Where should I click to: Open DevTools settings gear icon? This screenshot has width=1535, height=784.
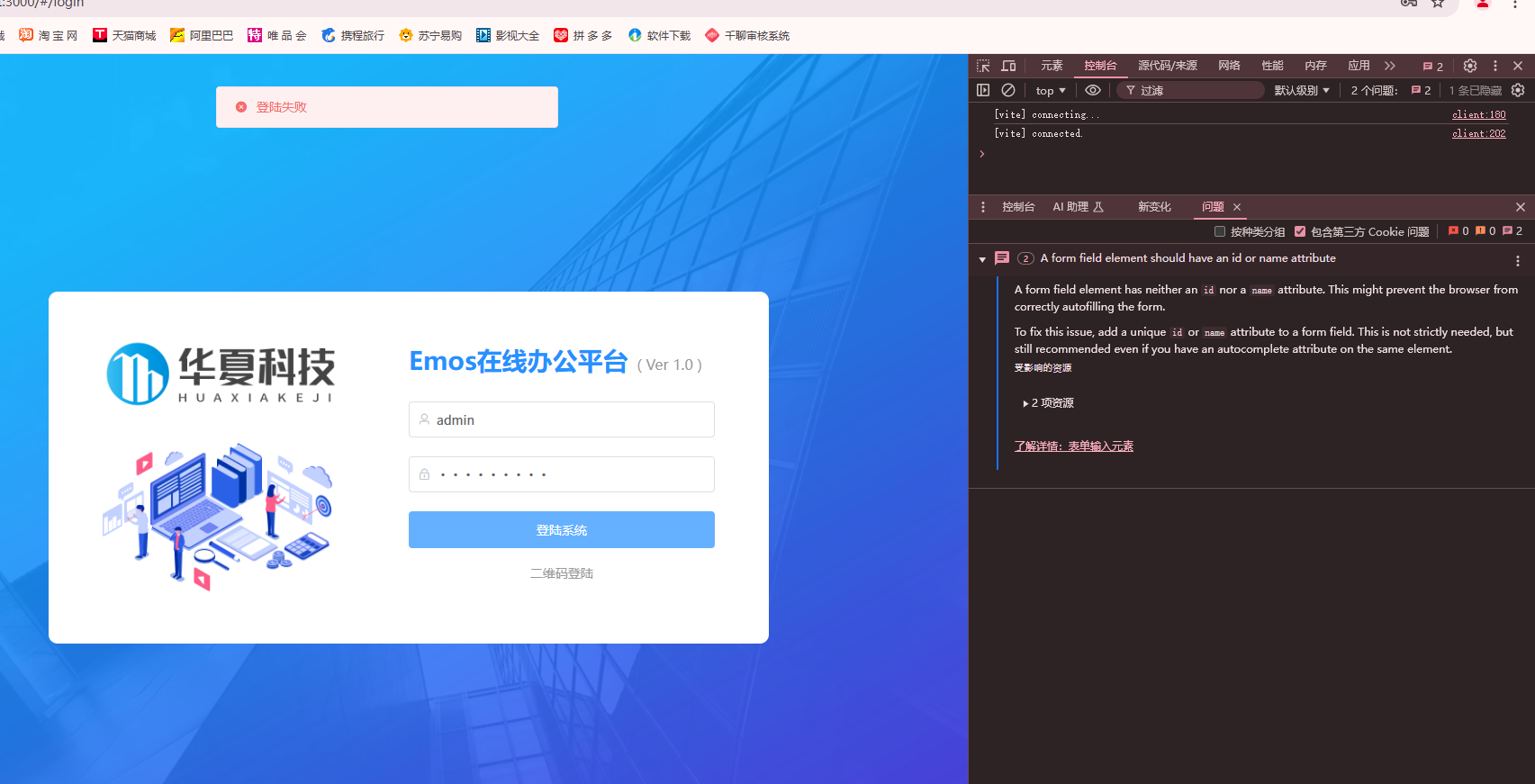point(1470,66)
